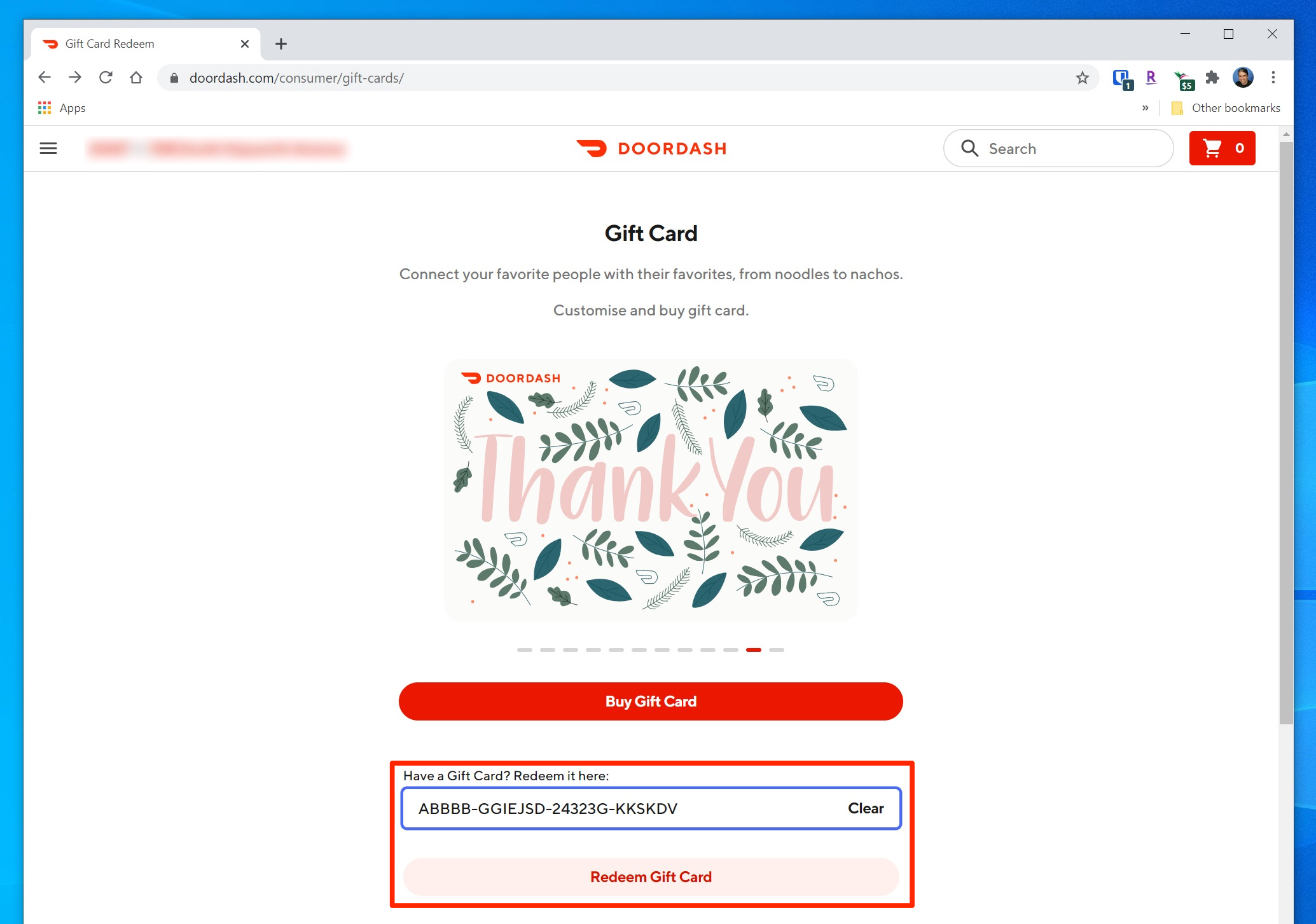The height and width of the screenshot is (924, 1316).
Task: Click the Search magnifying glass icon
Action: (x=969, y=148)
